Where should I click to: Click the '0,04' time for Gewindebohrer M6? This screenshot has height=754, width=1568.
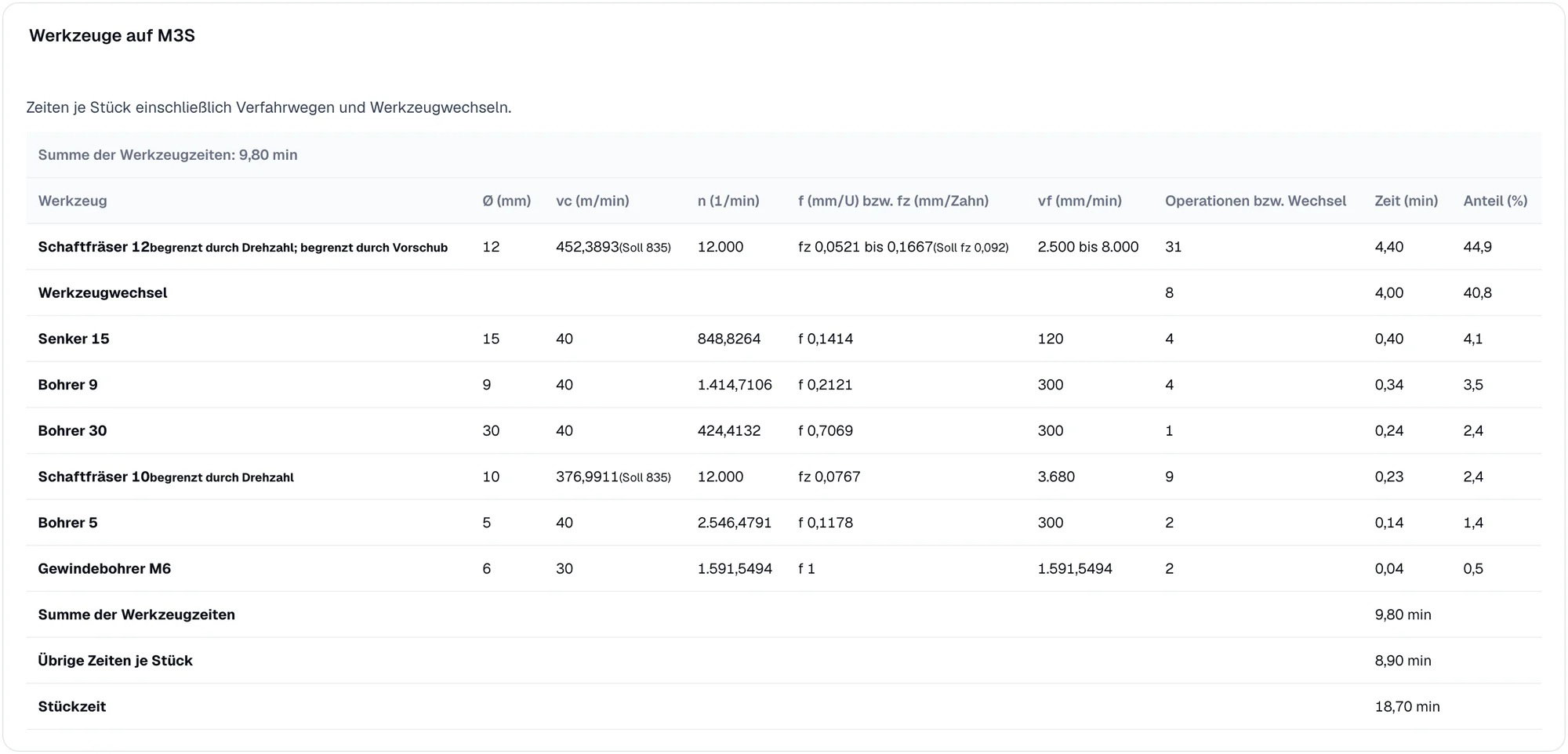pos(1389,569)
